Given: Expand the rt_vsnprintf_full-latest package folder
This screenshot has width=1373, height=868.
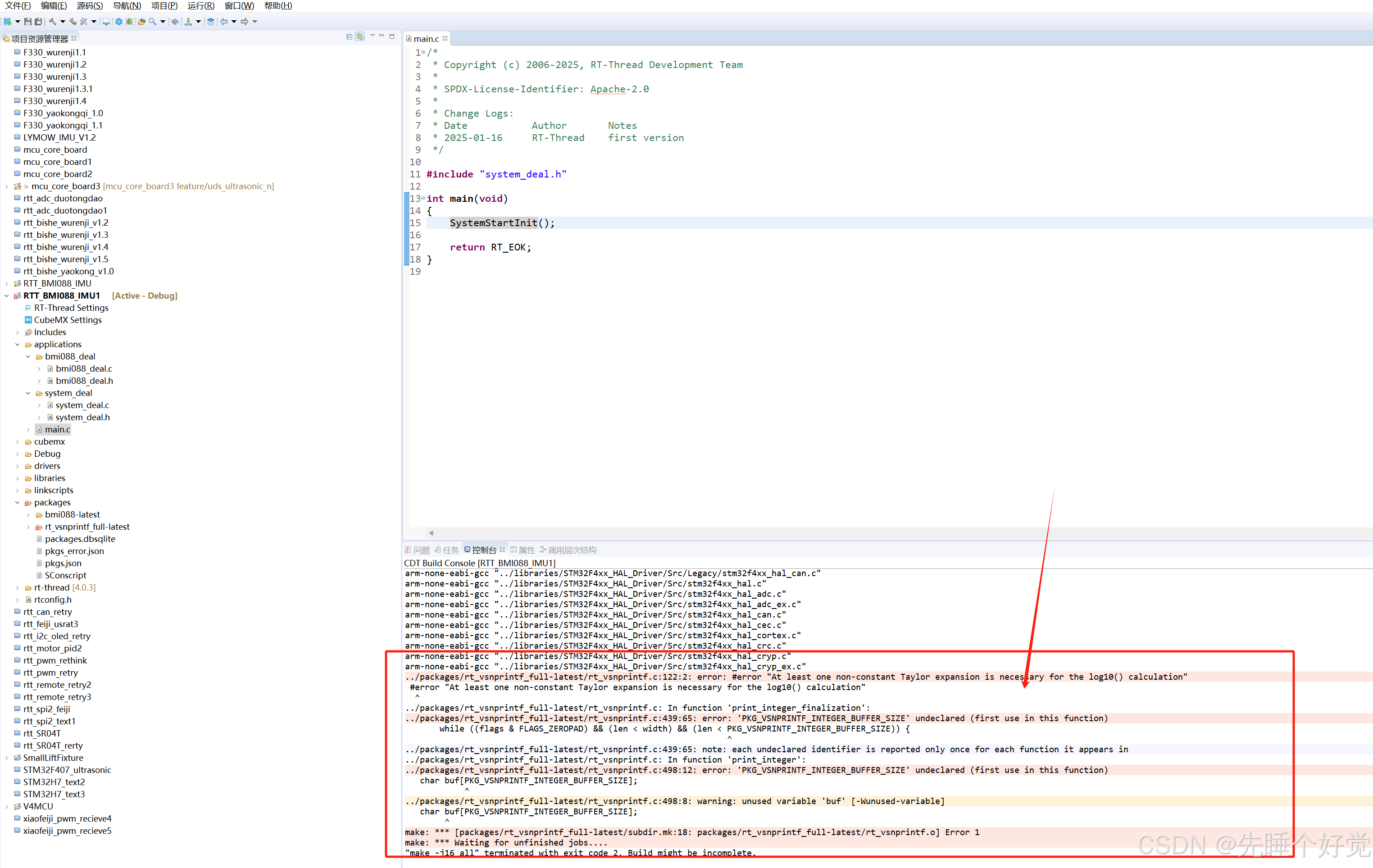Looking at the screenshot, I should [28, 527].
